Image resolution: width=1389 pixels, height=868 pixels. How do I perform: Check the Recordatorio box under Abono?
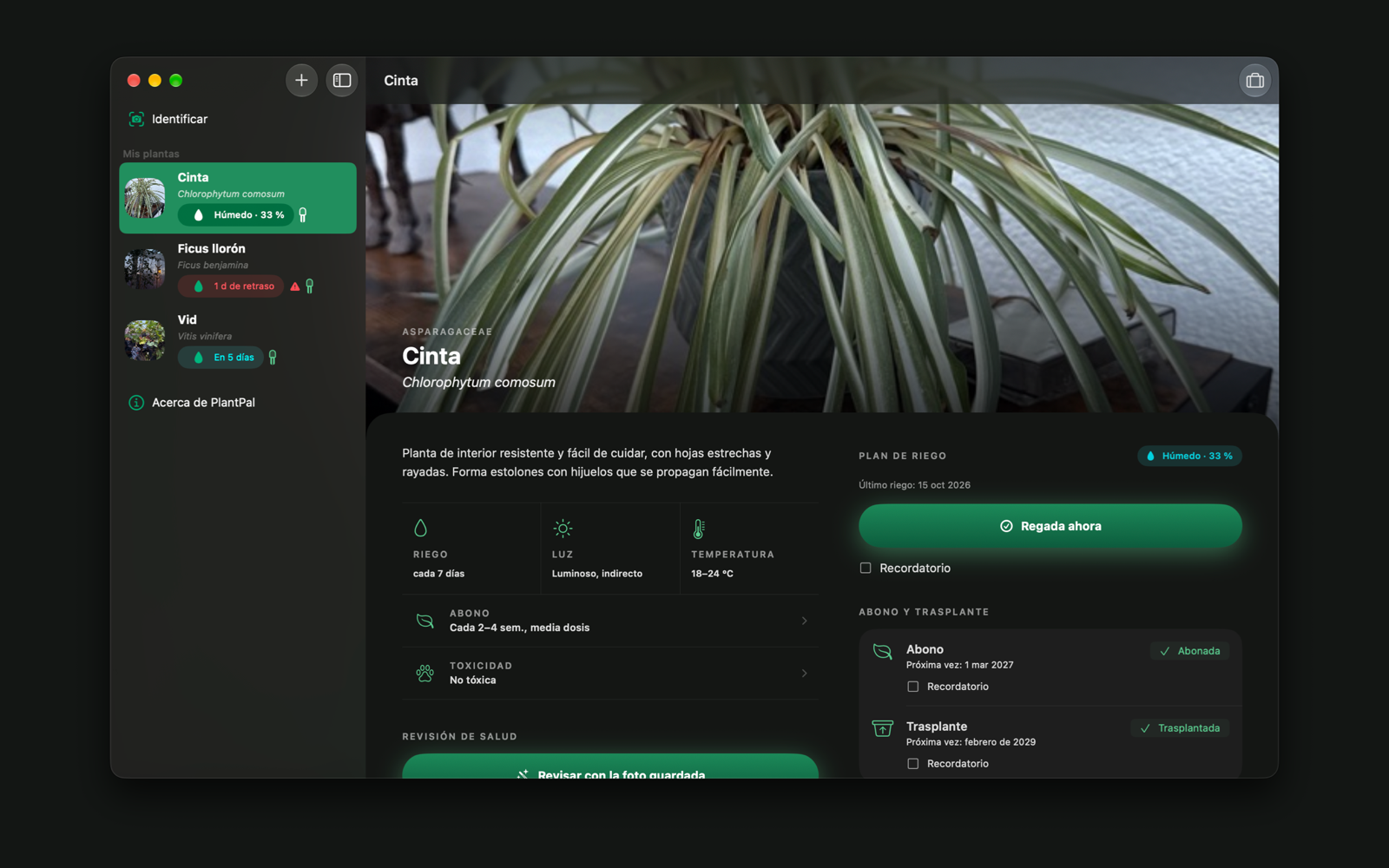coord(912,687)
